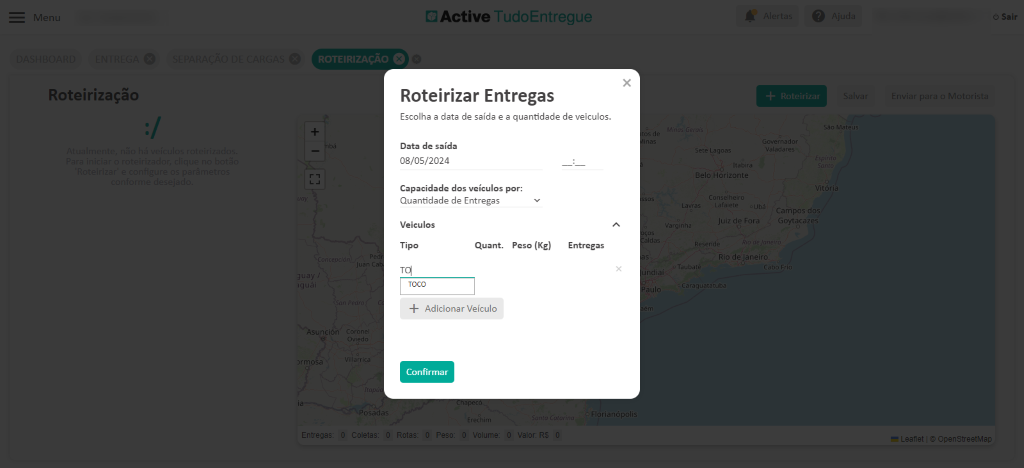Close the ENTREGA tab
This screenshot has width=1024, height=468.
point(150,59)
